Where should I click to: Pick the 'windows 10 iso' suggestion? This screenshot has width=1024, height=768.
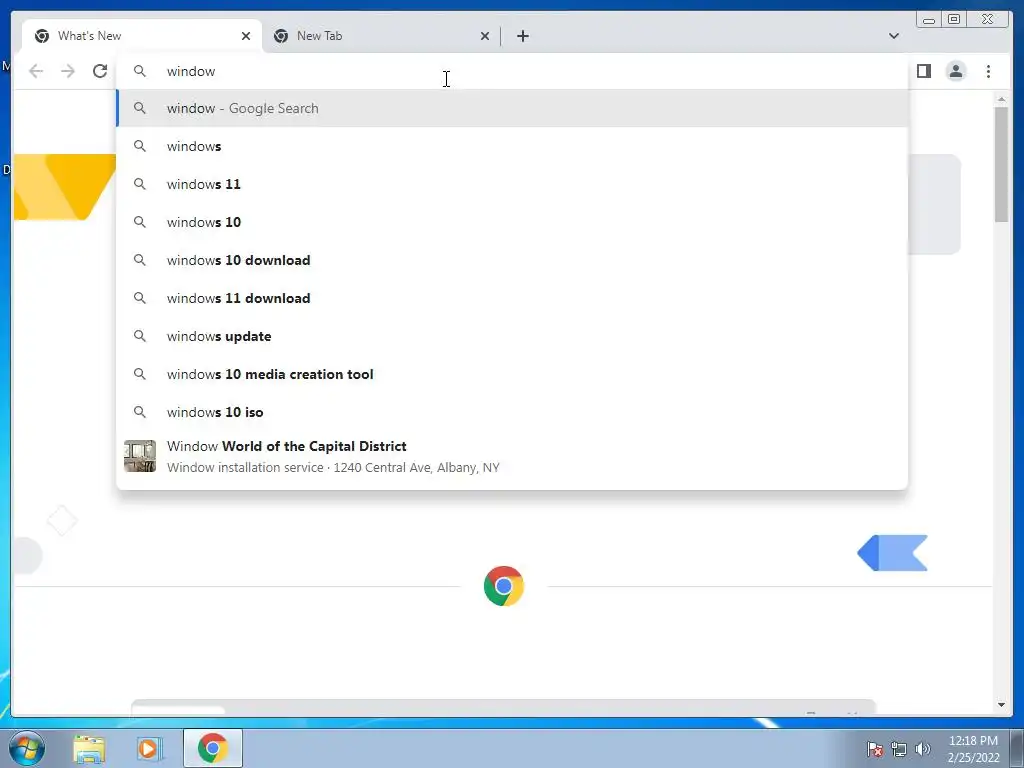(x=512, y=412)
